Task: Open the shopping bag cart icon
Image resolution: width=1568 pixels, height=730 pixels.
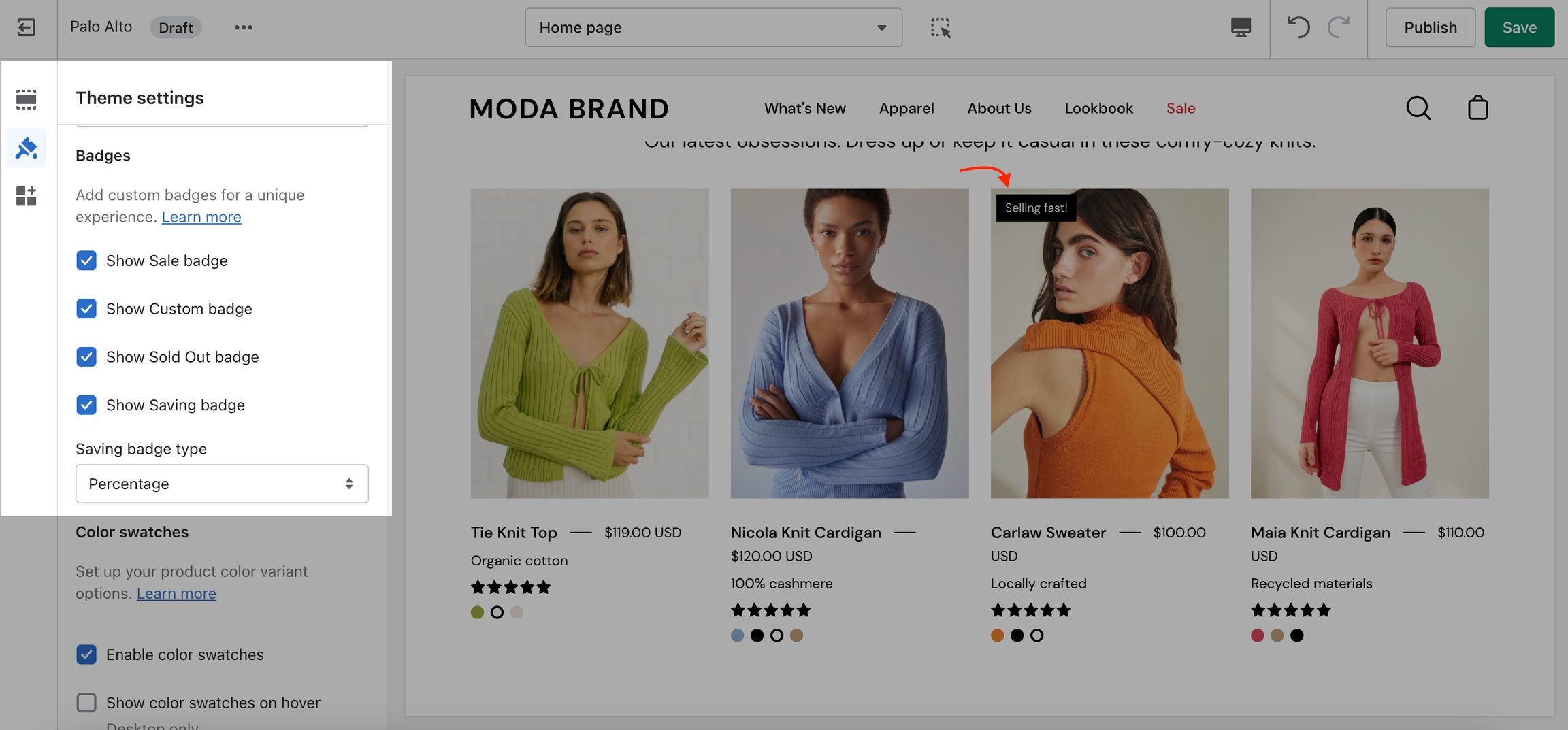Action: click(x=1477, y=108)
